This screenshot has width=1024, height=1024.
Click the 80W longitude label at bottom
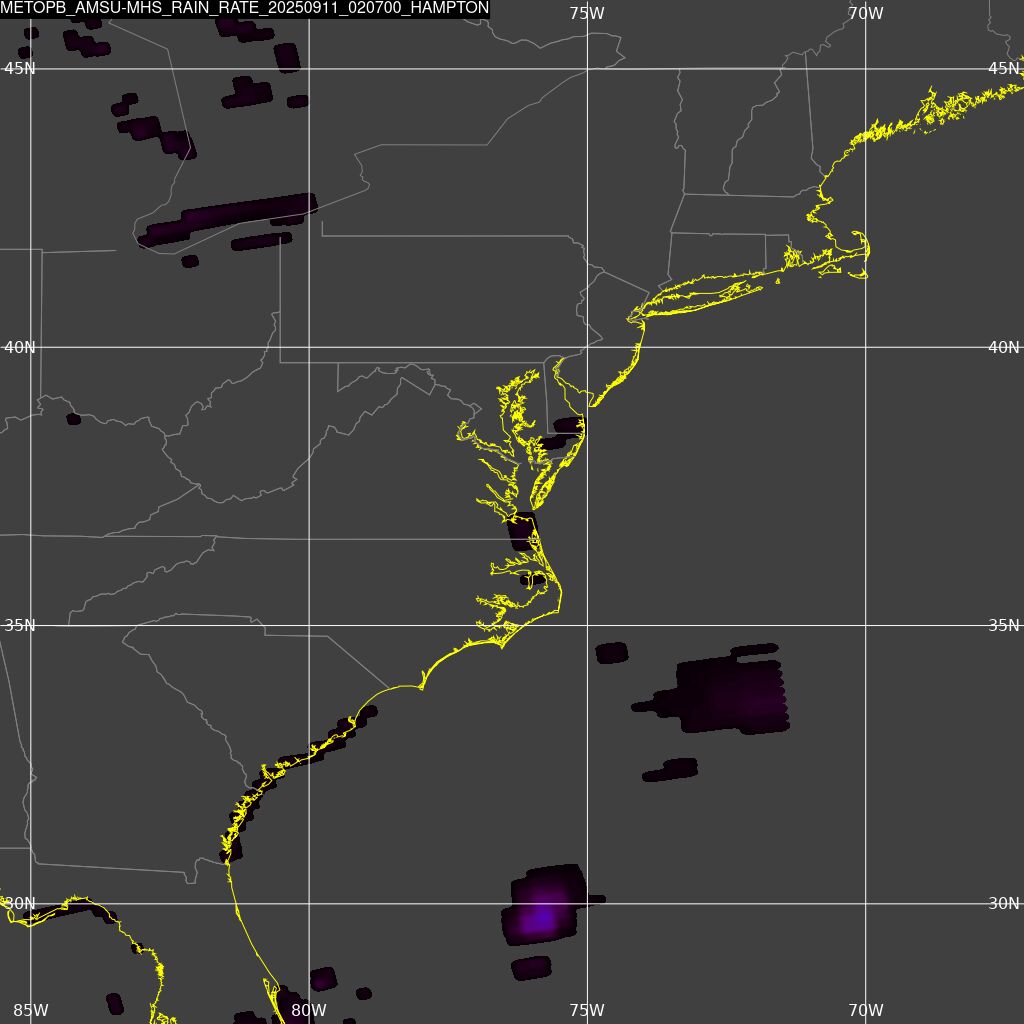pos(309,1010)
